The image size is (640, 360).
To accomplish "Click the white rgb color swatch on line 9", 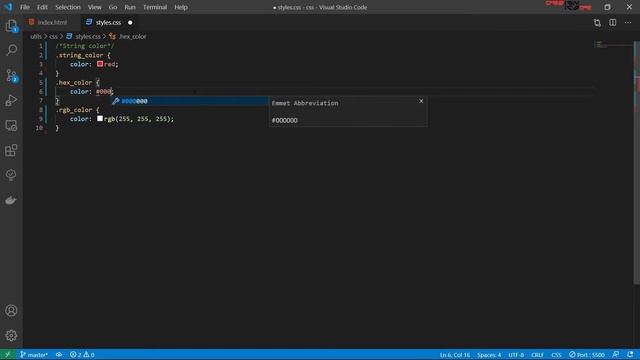I will click(100, 119).
